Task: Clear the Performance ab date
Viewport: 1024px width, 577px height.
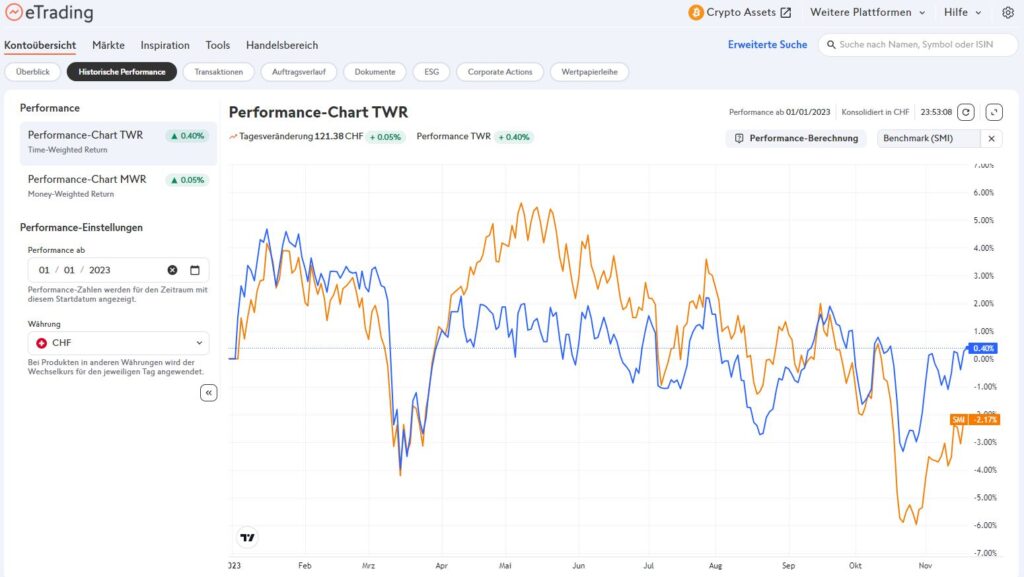Action: 172,270
